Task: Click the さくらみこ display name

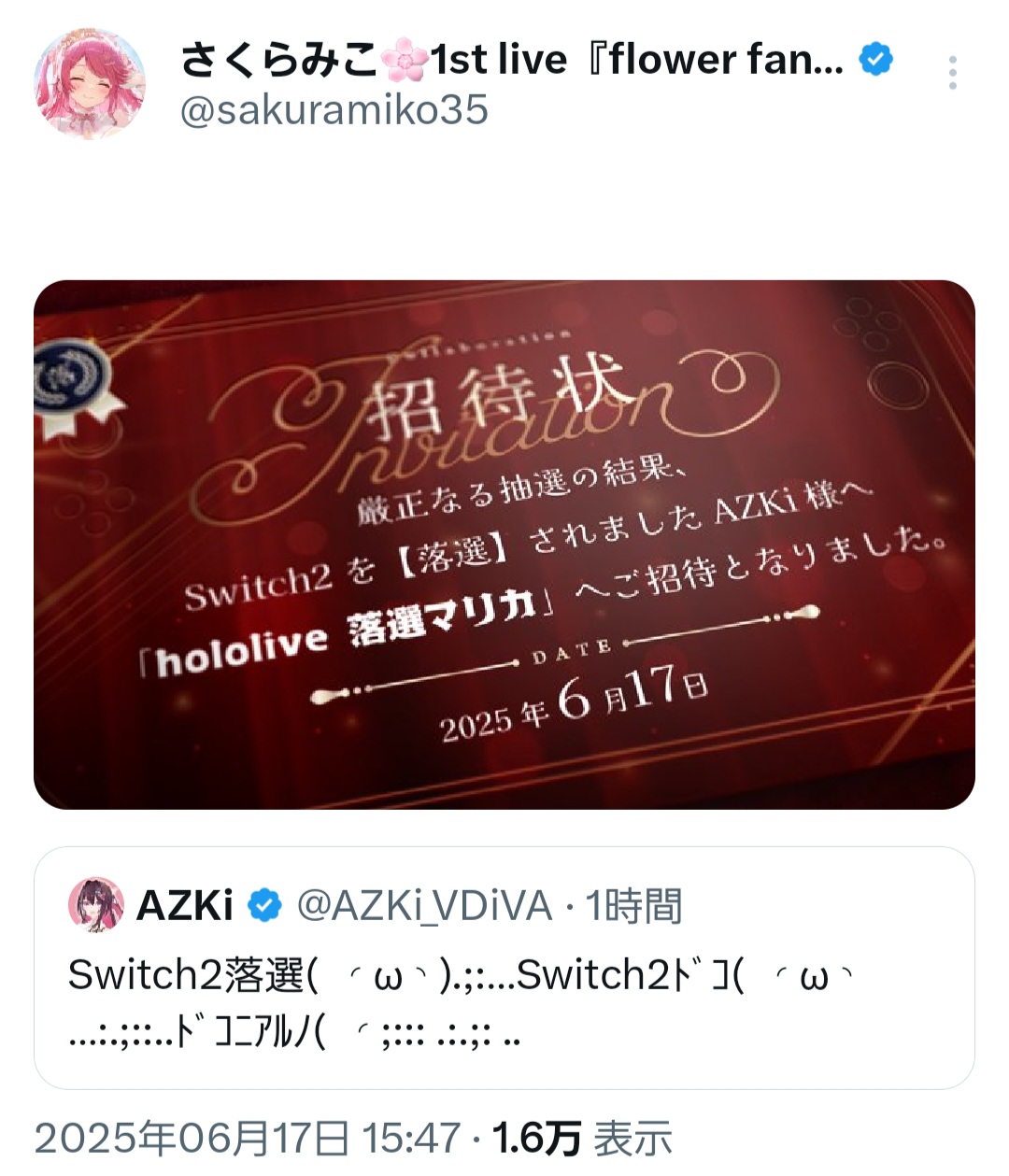Action: tap(278, 60)
